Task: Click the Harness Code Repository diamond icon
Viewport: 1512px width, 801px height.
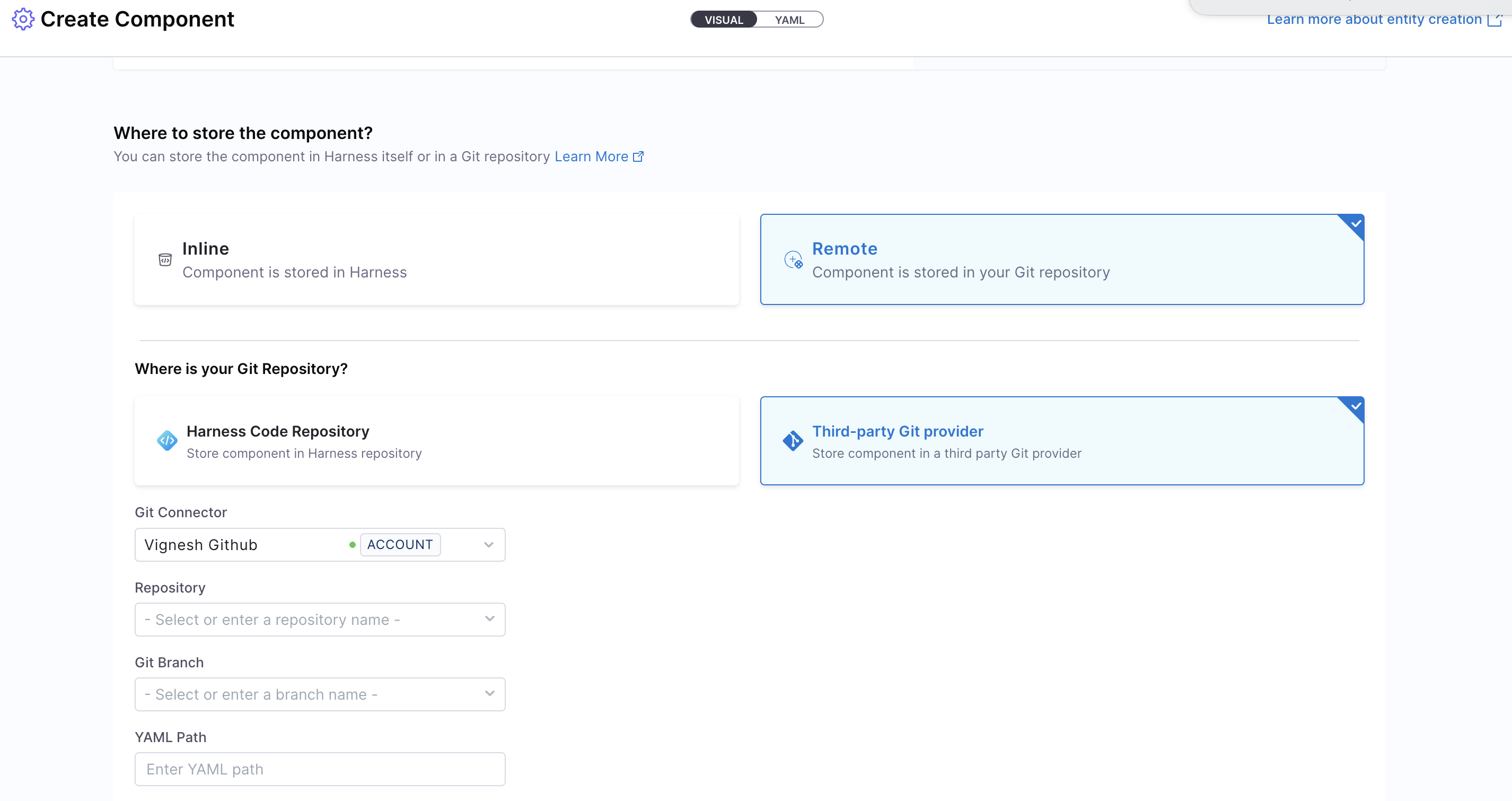Action: (x=168, y=440)
